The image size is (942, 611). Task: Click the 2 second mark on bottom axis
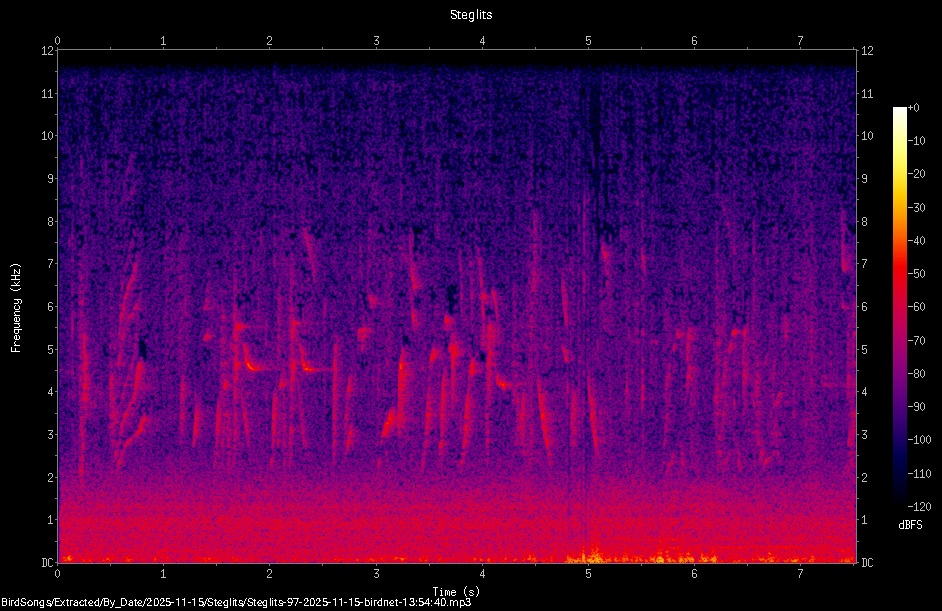pos(270,574)
